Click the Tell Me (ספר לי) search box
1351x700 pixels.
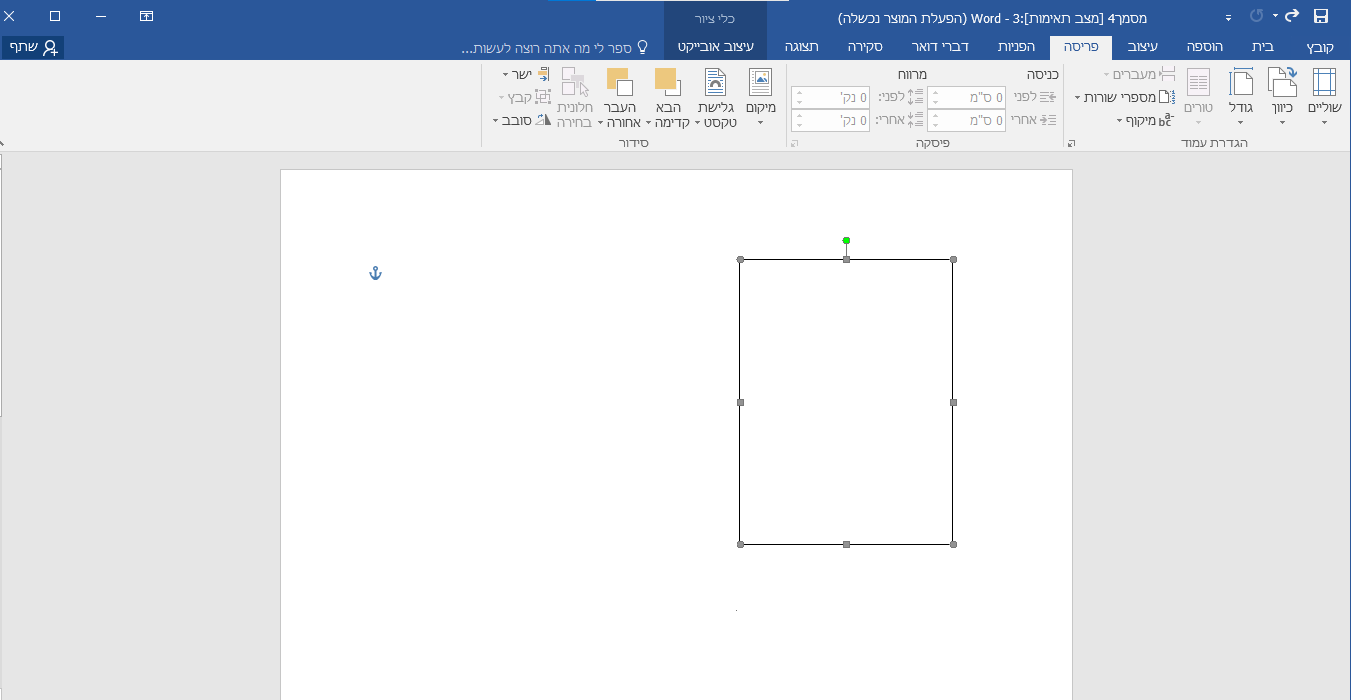(555, 47)
